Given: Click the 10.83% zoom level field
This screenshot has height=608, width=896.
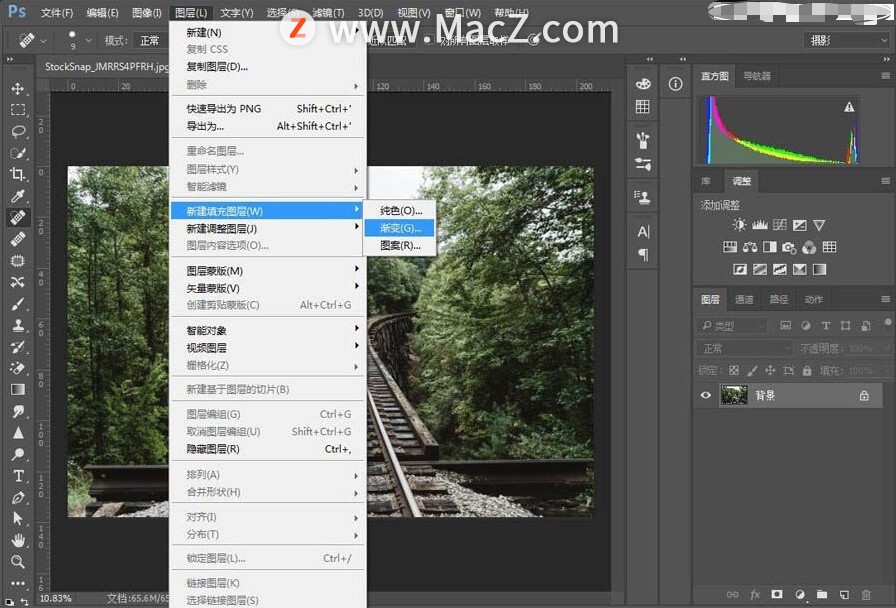Looking at the screenshot, I should [55, 598].
